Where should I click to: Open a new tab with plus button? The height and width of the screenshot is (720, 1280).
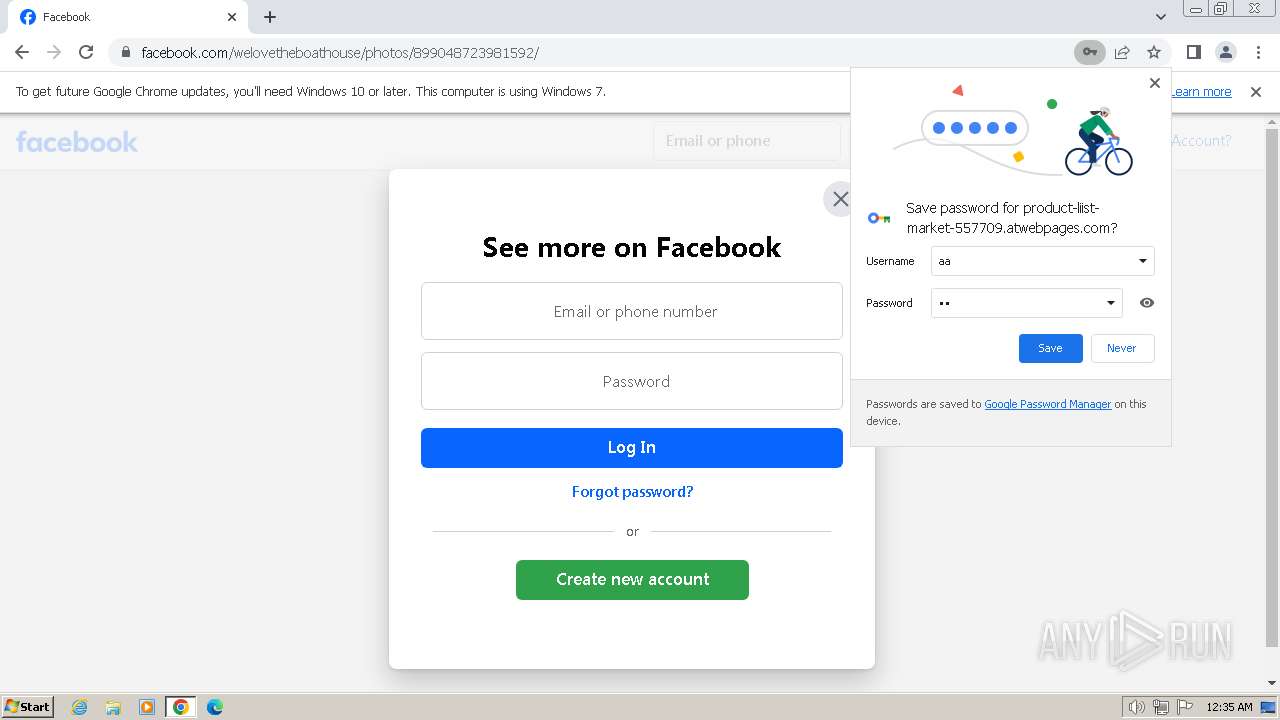click(x=270, y=17)
